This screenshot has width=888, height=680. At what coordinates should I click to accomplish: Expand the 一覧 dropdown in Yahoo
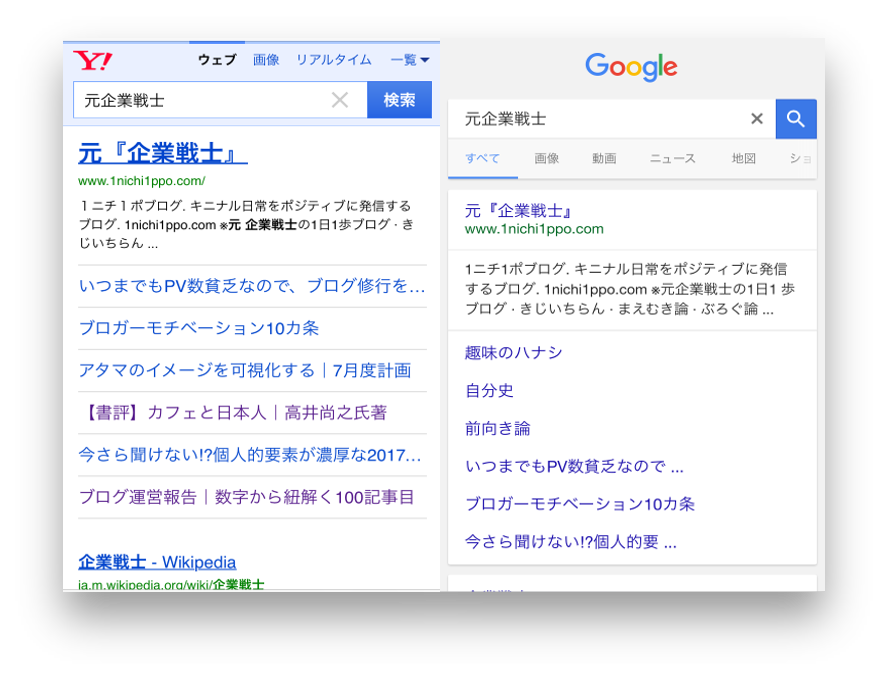[x=409, y=60]
